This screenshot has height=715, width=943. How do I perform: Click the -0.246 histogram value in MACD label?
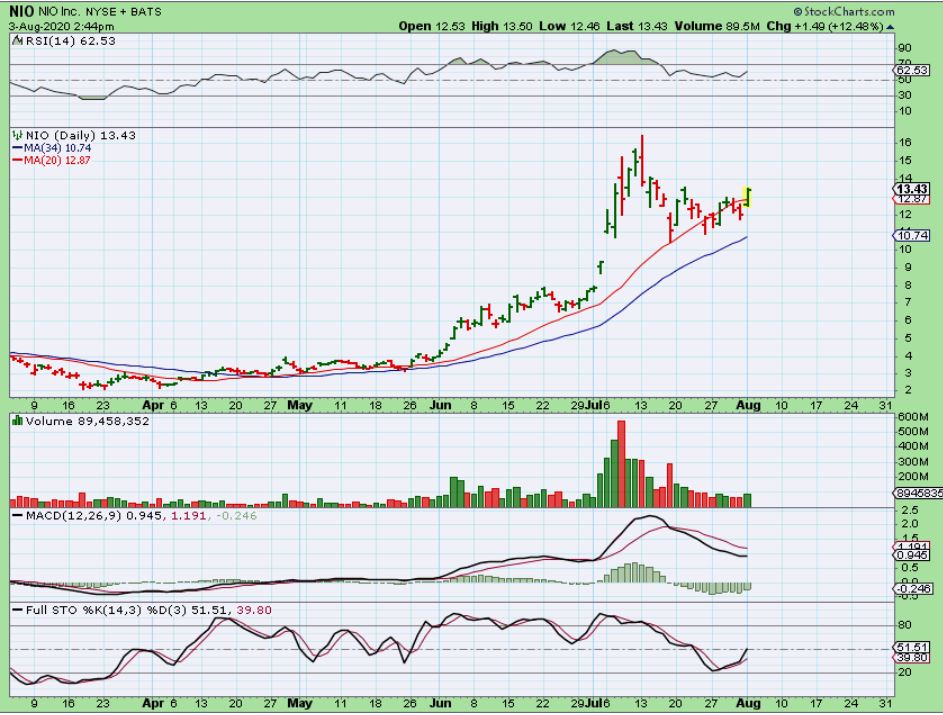[x=236, y=516]
